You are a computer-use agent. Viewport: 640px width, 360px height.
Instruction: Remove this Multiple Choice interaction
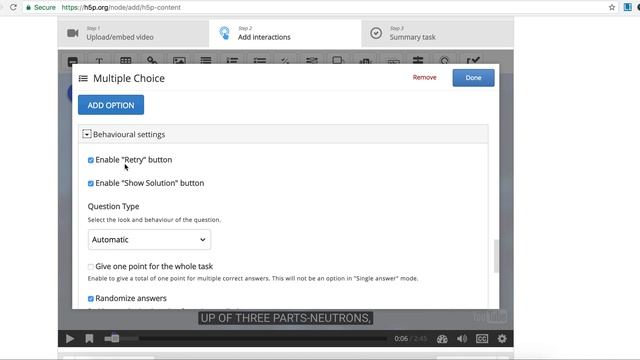tap(424, 77)
